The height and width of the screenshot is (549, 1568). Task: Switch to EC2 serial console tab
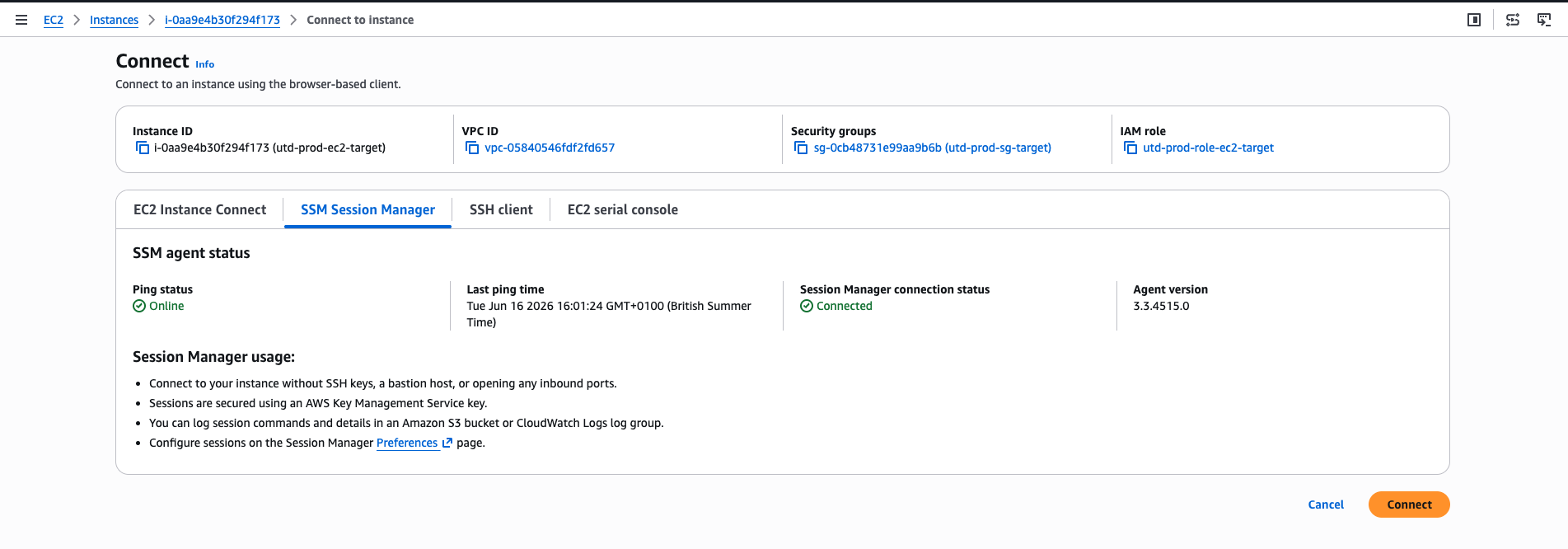click(x=623, y=209)
